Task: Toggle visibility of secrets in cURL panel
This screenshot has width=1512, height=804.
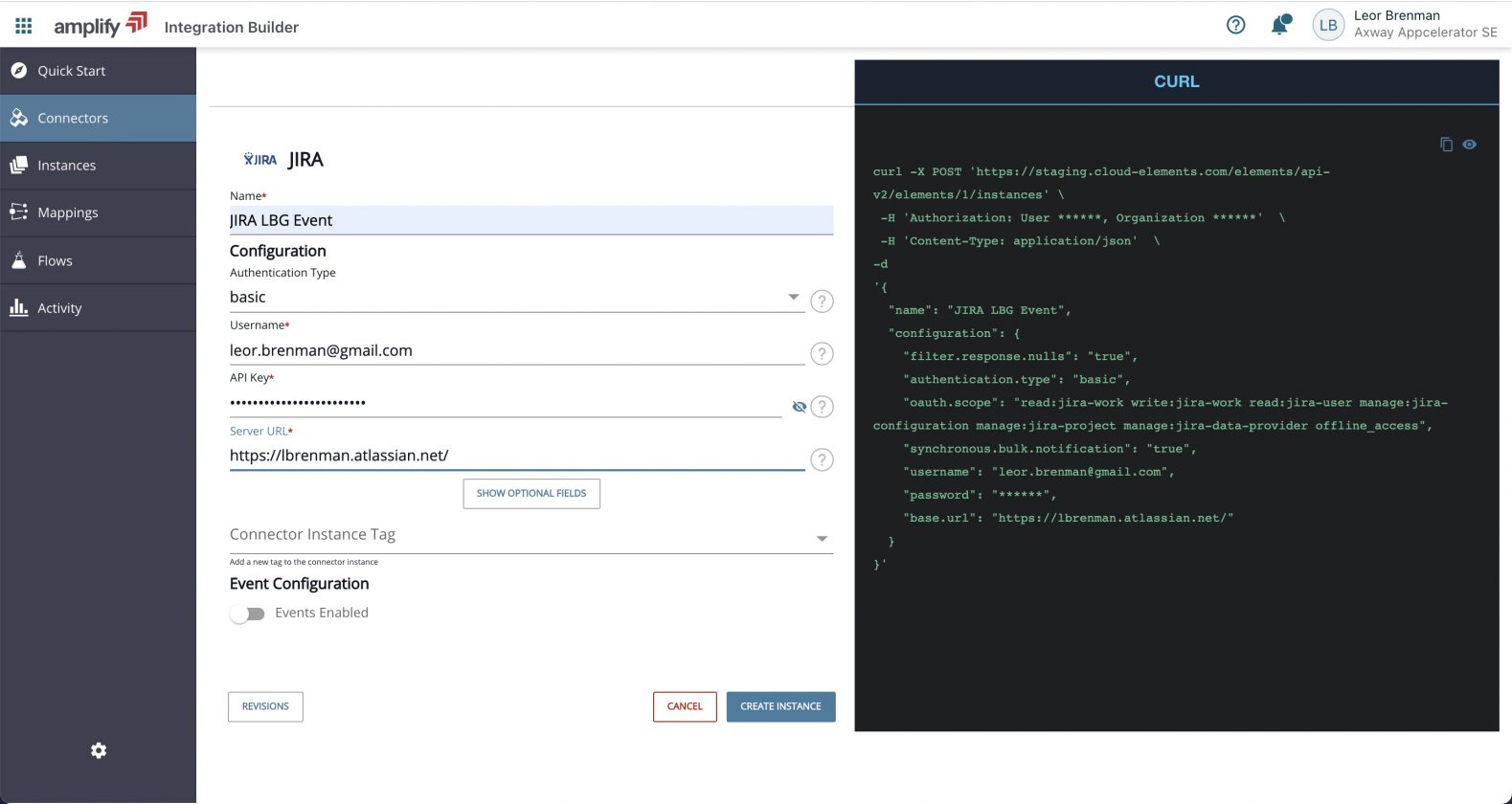Action: coord(1469,145)
